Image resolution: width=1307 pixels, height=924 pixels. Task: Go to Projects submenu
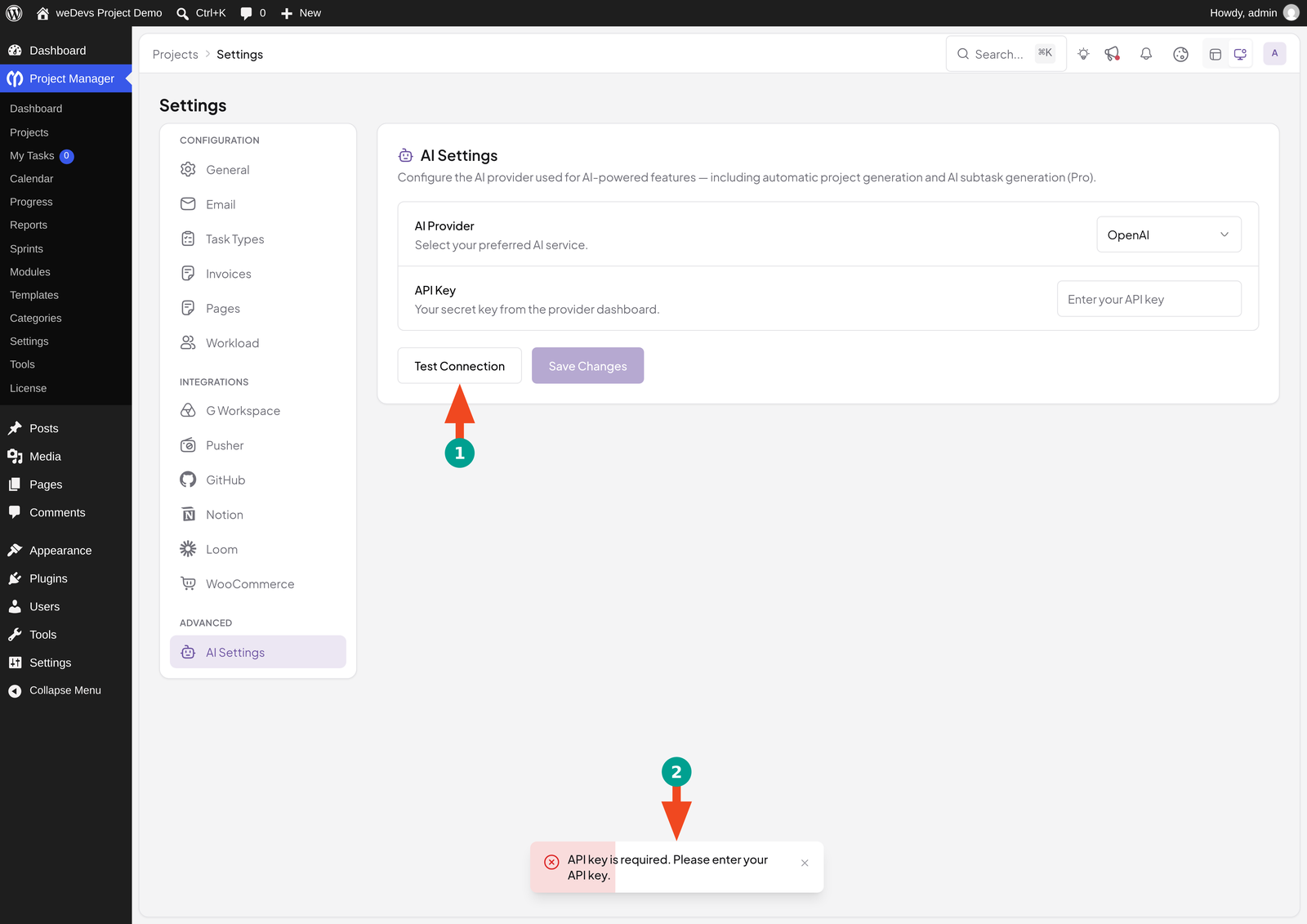coord(29,132)
